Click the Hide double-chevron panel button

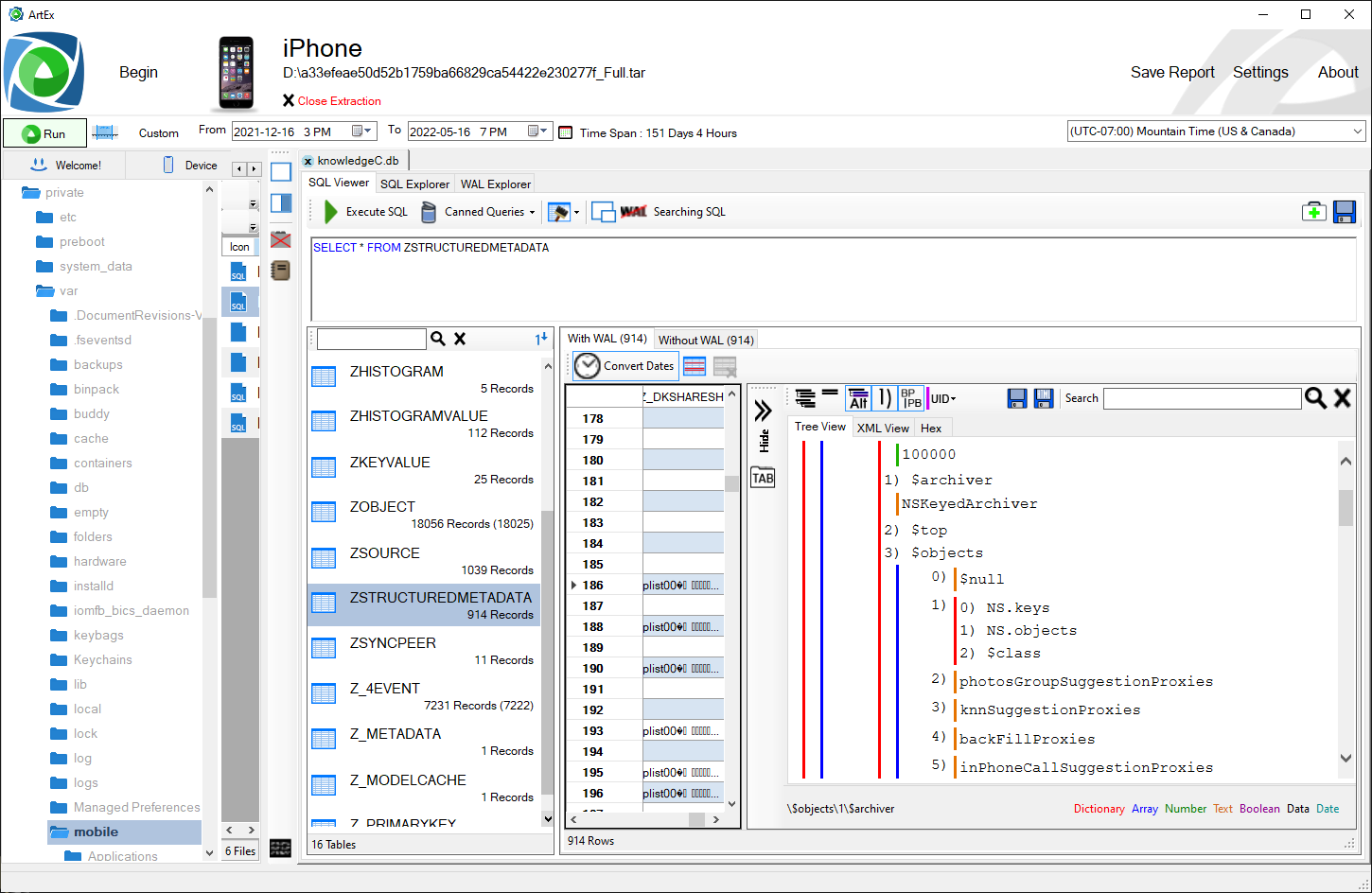click(x=763, y=411)
